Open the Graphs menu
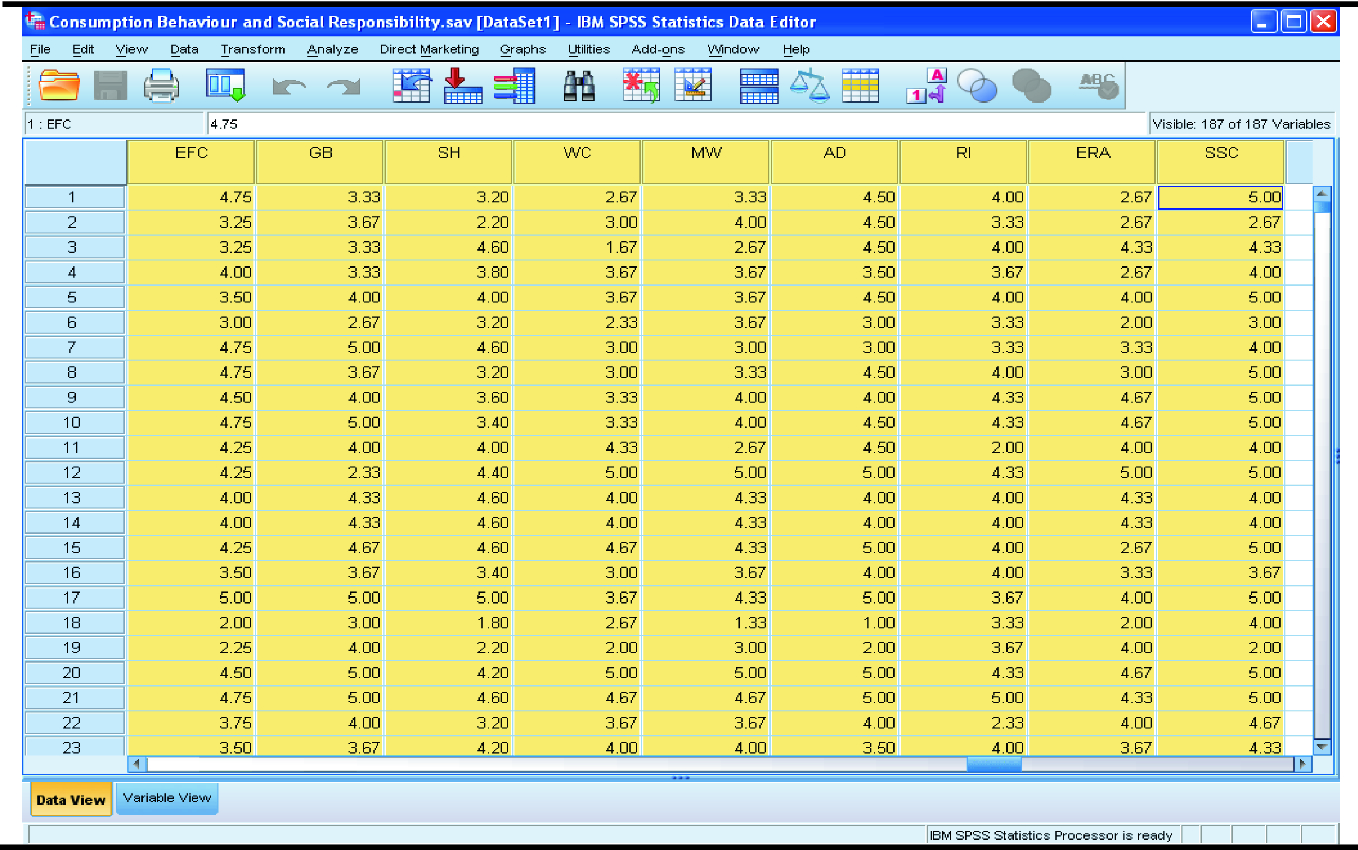 [523, 49]
